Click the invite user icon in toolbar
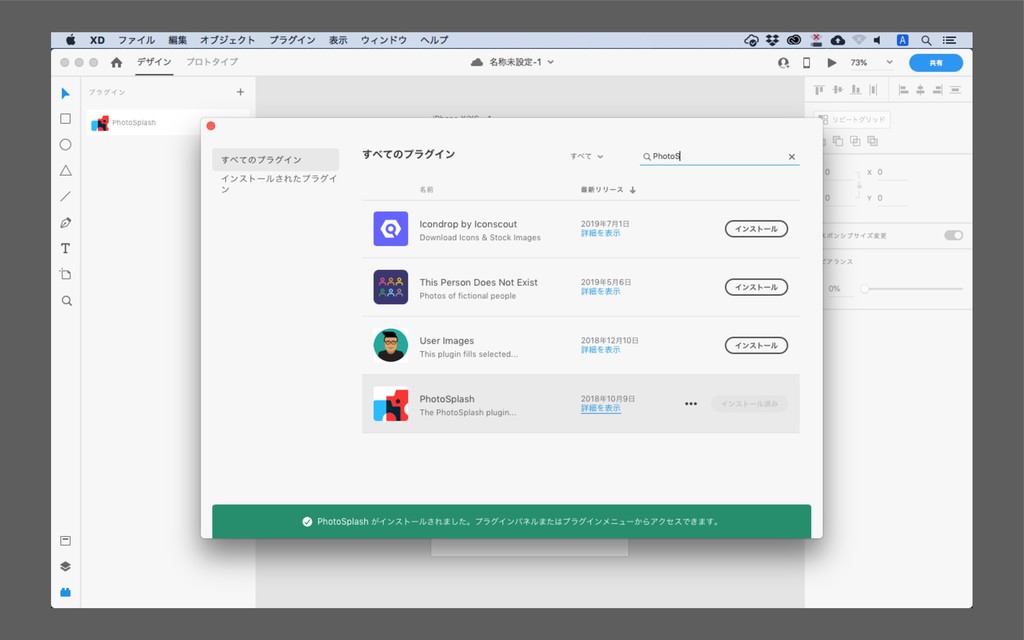 tap(784, 63)
